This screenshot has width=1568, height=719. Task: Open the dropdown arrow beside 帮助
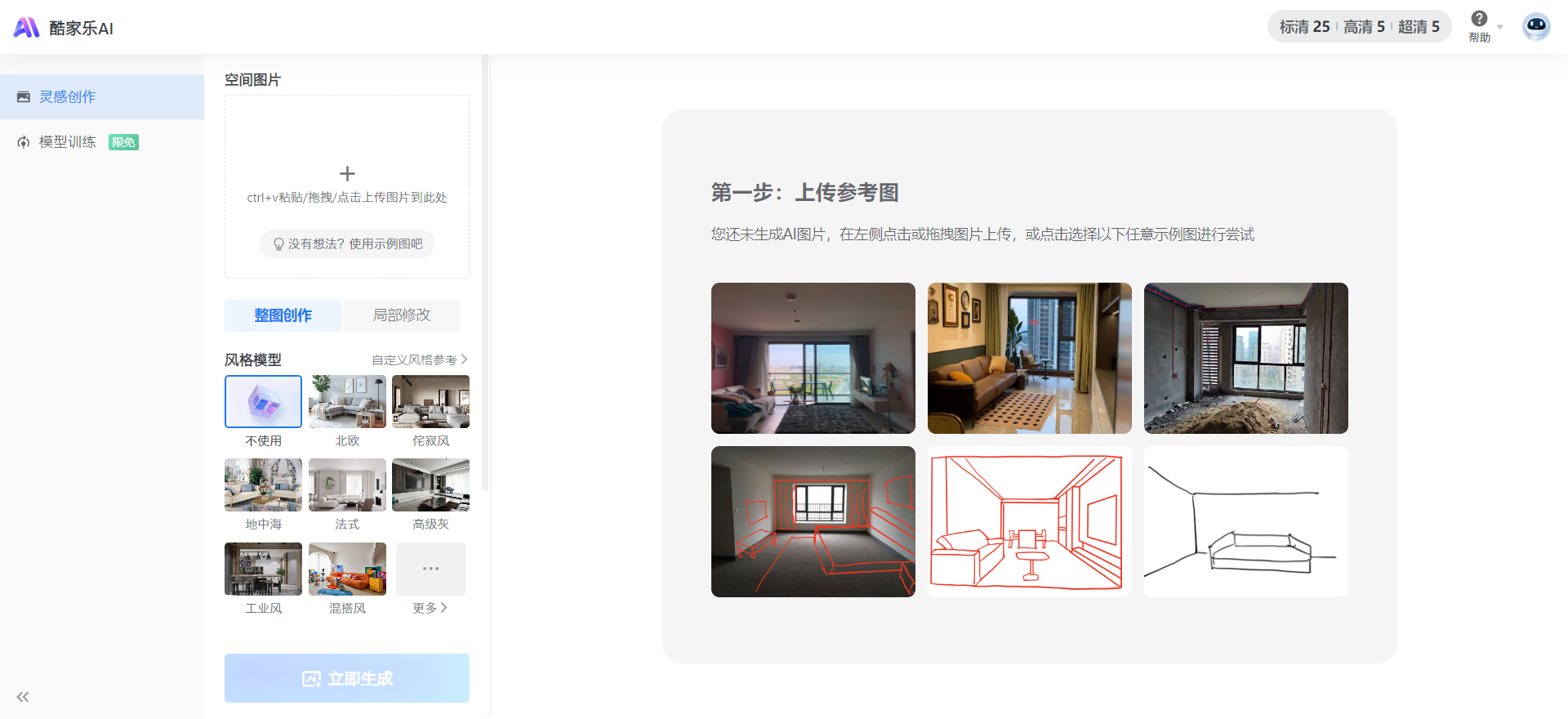(x=1499, y=27)
